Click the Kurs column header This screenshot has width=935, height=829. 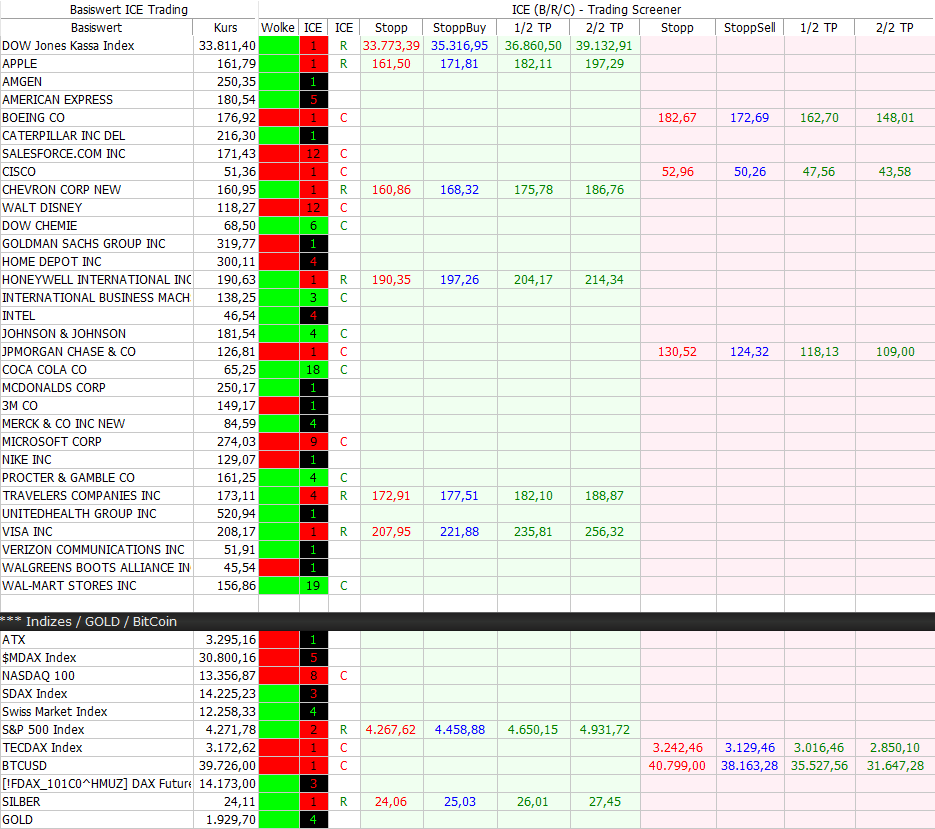pyautogui.click(x=225, y=27)
